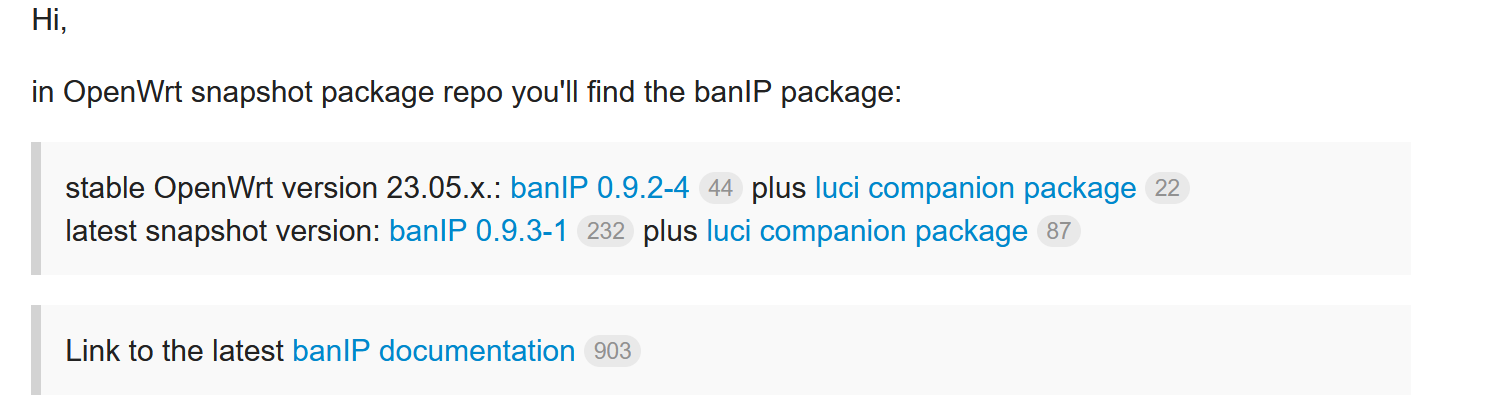
Task: Open luci companion package link for latest snapshot
Action: pyautogui.click(x=867, y=232)
